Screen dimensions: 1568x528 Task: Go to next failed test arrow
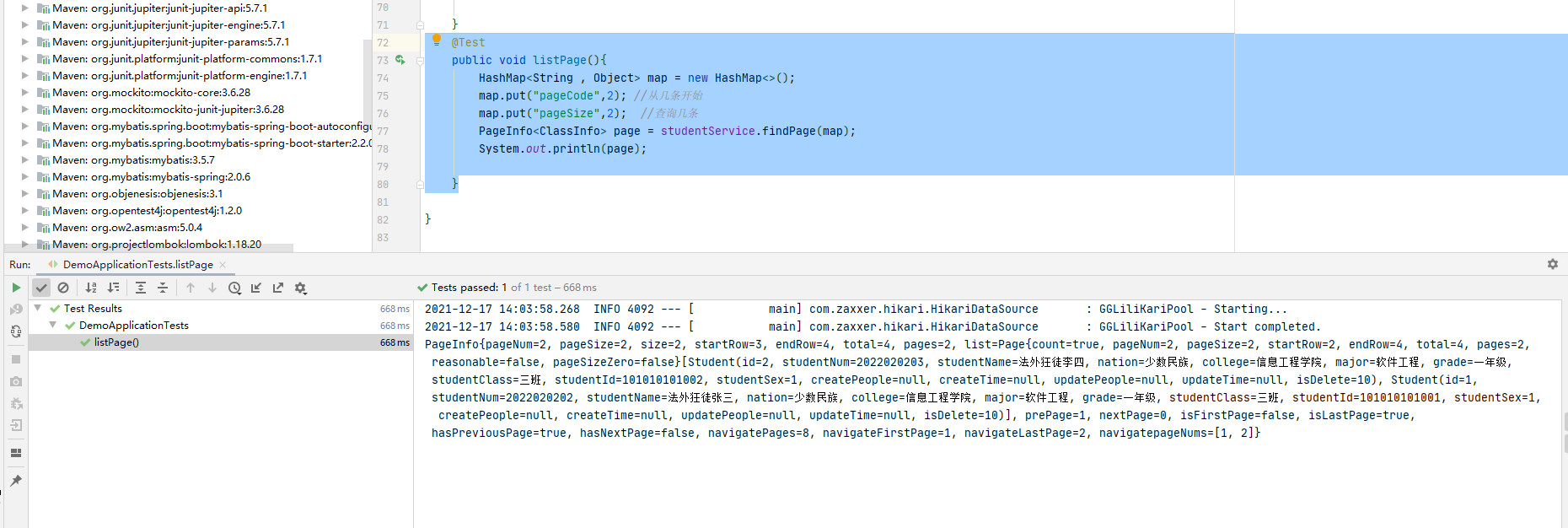(x=212, y=288)
